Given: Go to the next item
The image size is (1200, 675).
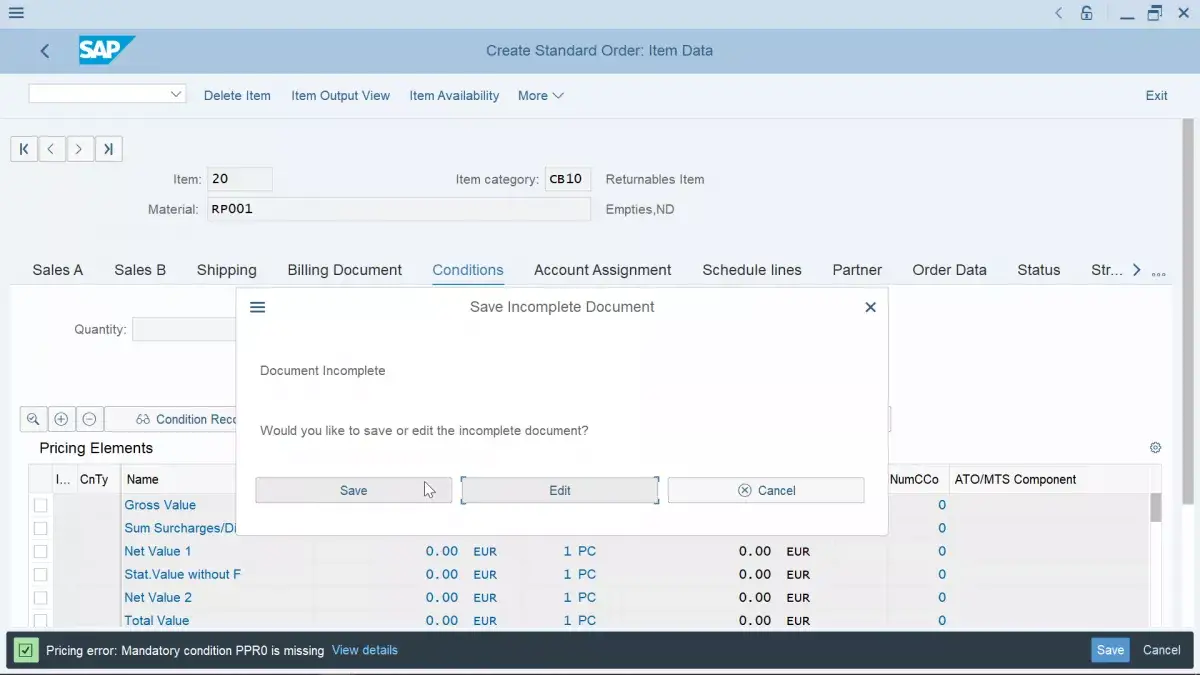Looking at the screenshot, I should (x=80, y=149).
